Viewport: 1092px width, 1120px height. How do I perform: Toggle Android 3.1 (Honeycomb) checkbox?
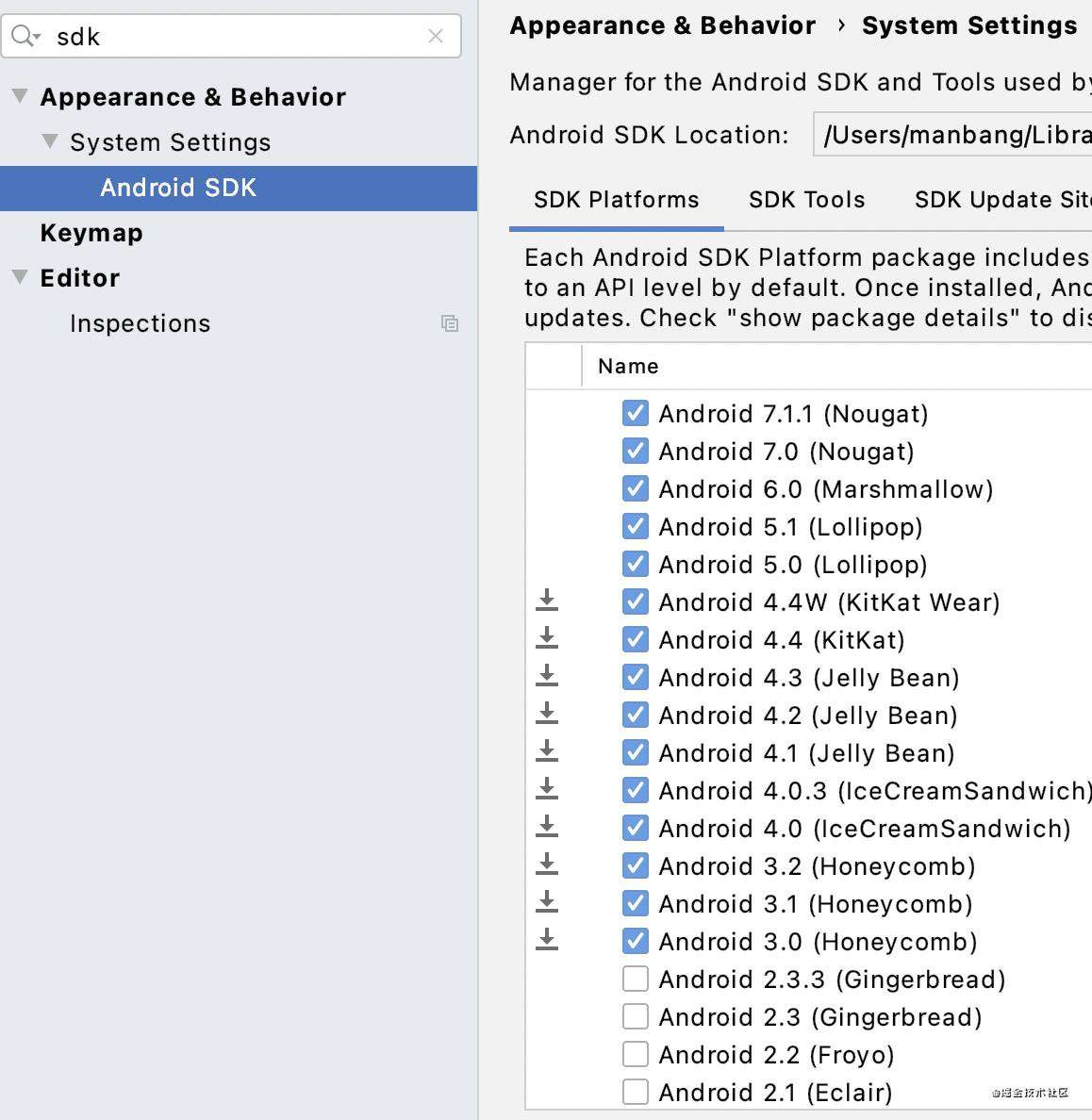pyautogui.click(x=636, y=903)
